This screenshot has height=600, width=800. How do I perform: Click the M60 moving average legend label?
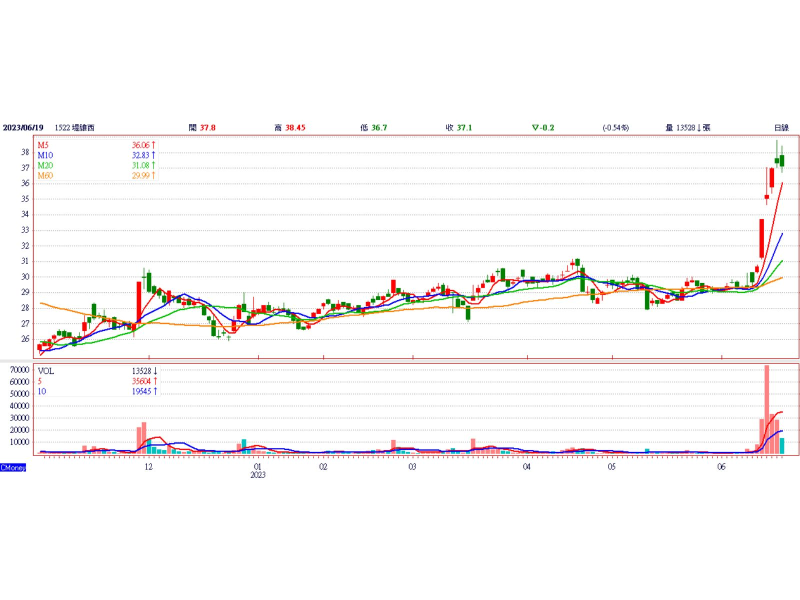(x=45, y=176)
